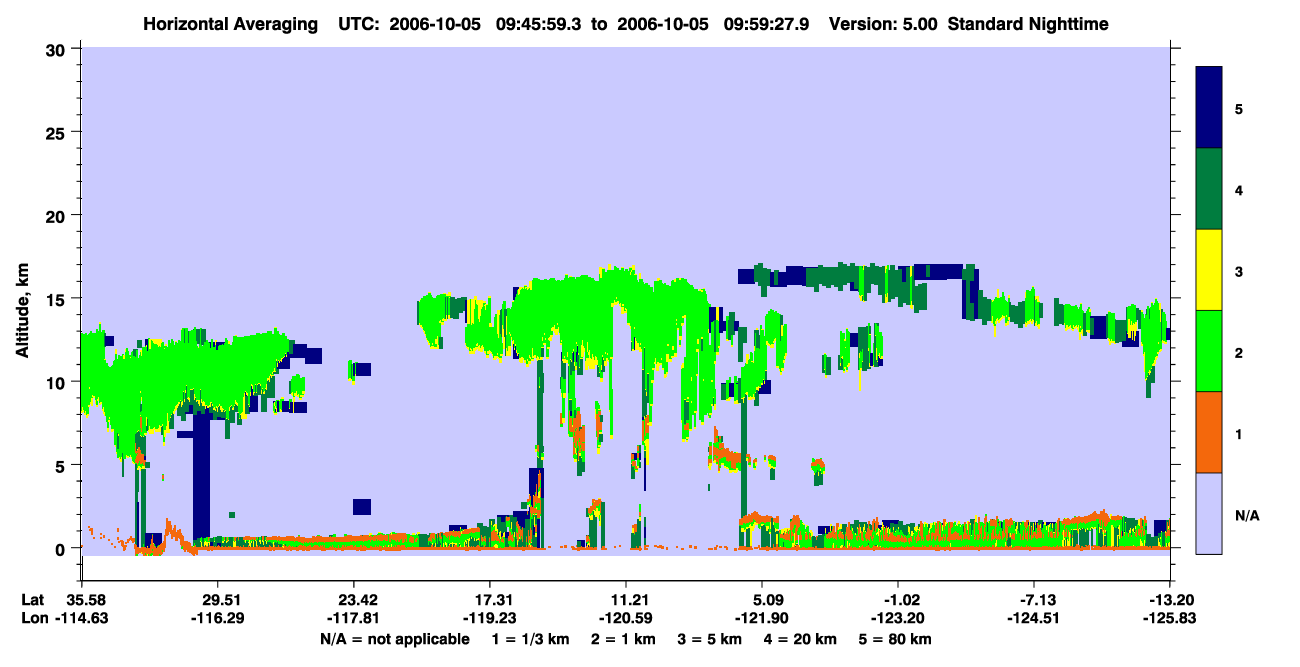This screenshot has width=1300, height=667.
Task: Click the 'Lat' row label
Action: pyautogui.click(x=33, y=600)
